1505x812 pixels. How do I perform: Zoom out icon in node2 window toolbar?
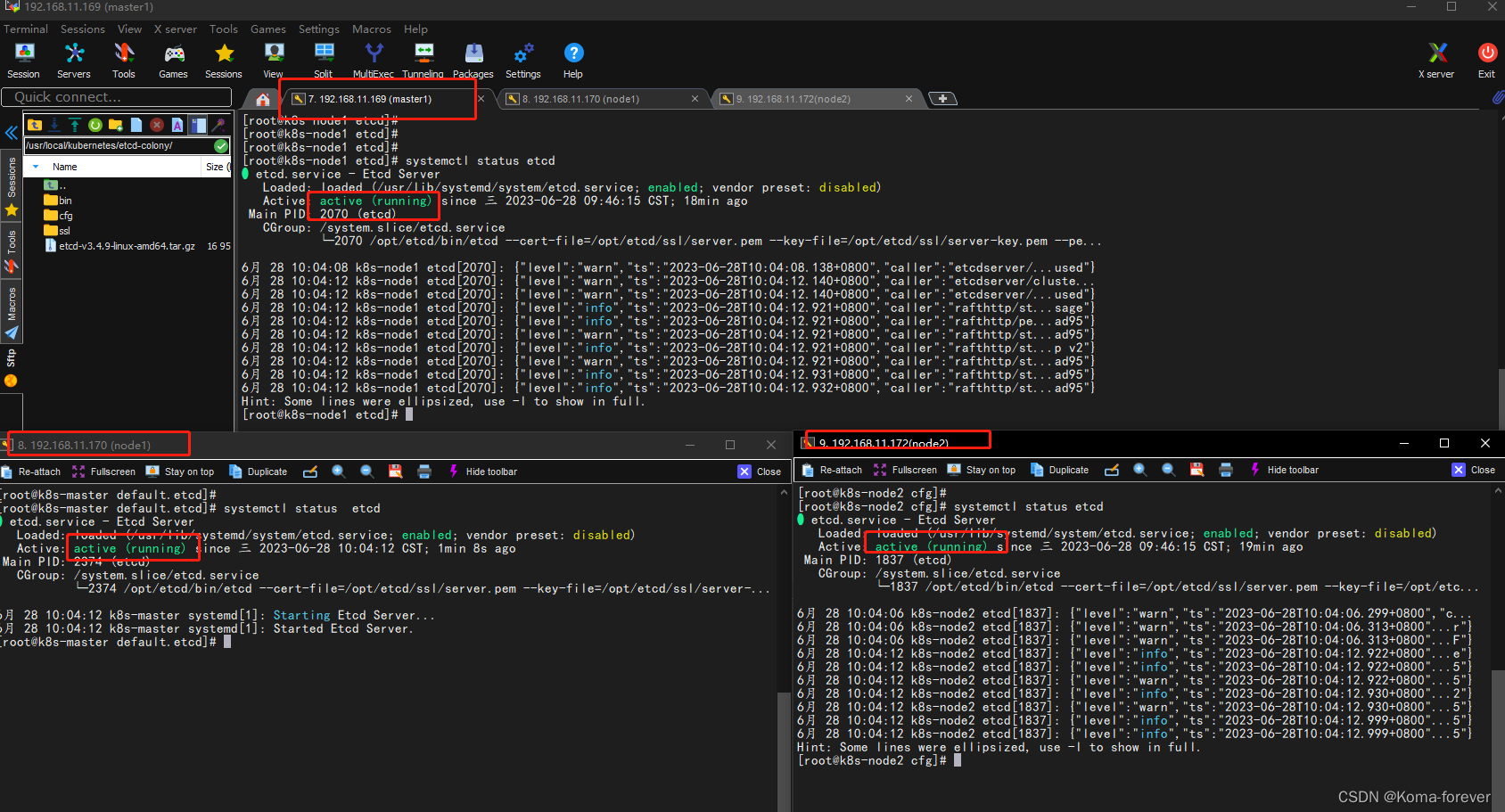[x=1169, y=470]
